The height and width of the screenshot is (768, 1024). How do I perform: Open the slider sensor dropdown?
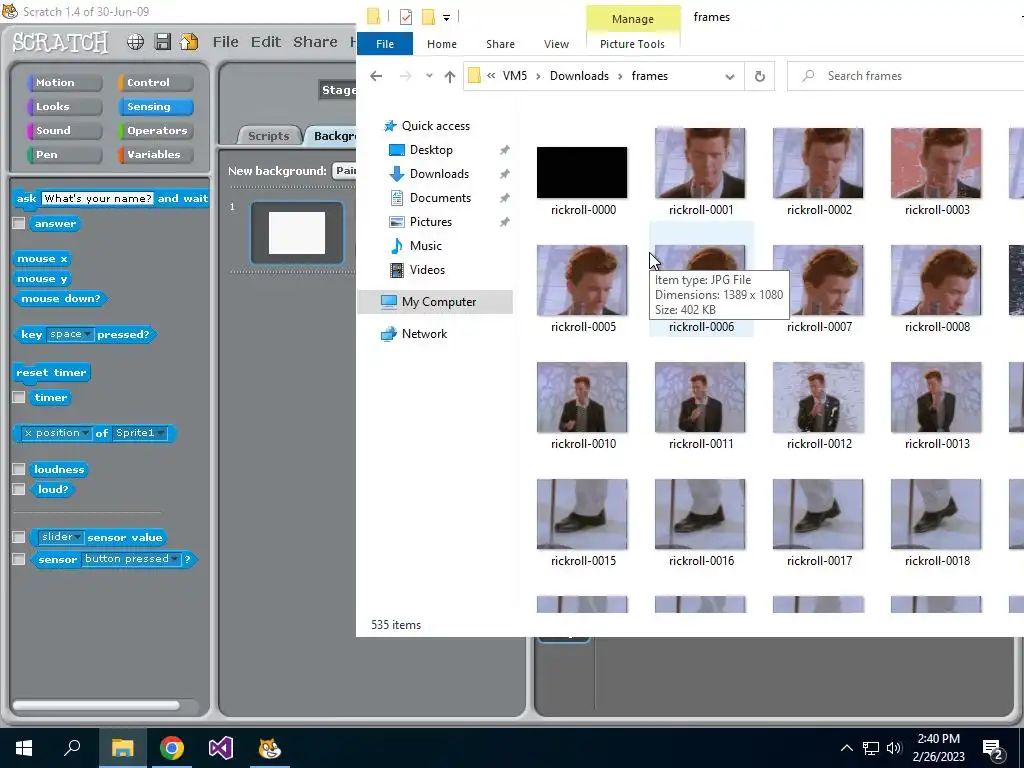click(x=60, y=537)
